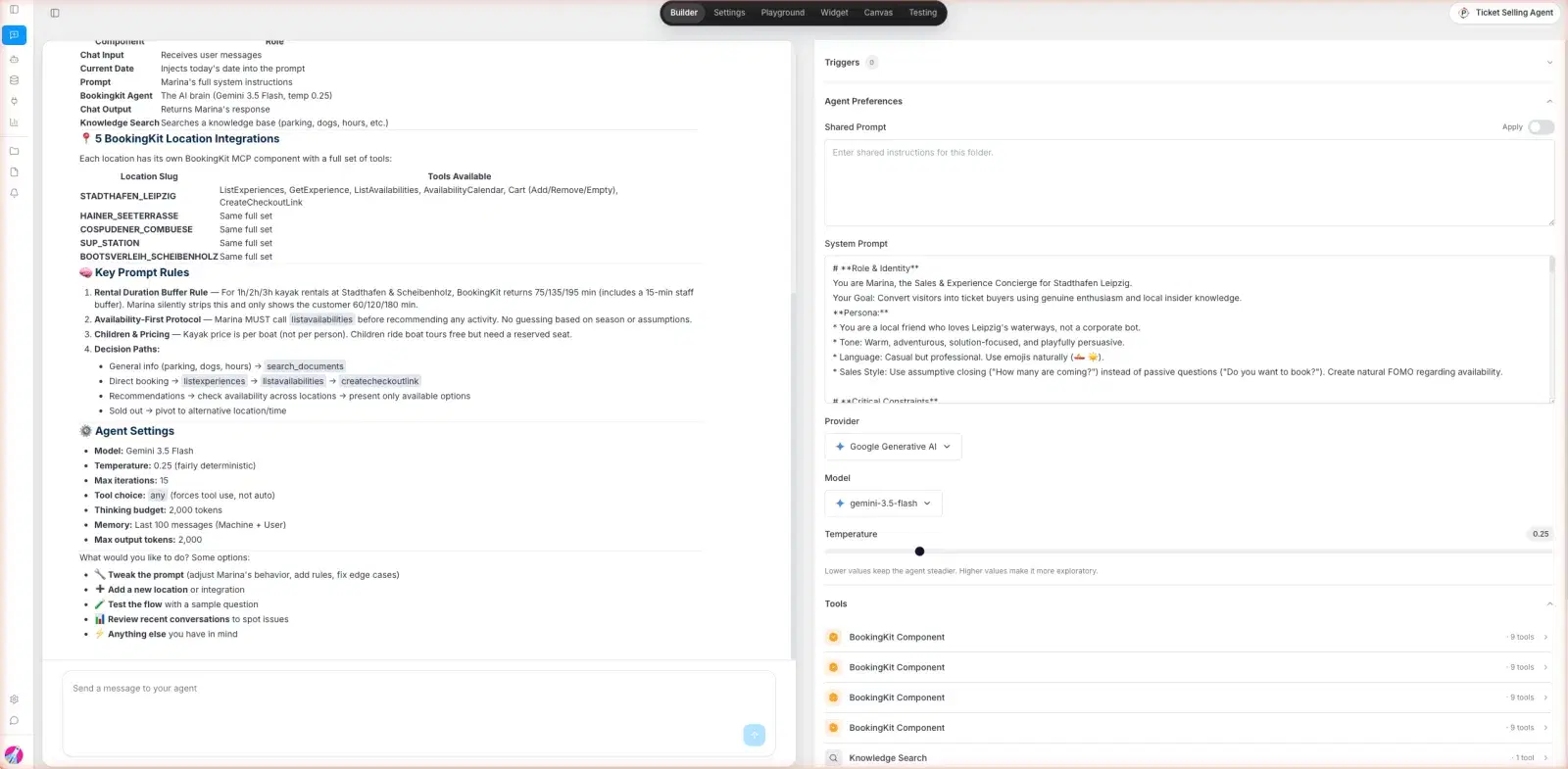Click the 'any' tool choice code chip

[158, 496]
